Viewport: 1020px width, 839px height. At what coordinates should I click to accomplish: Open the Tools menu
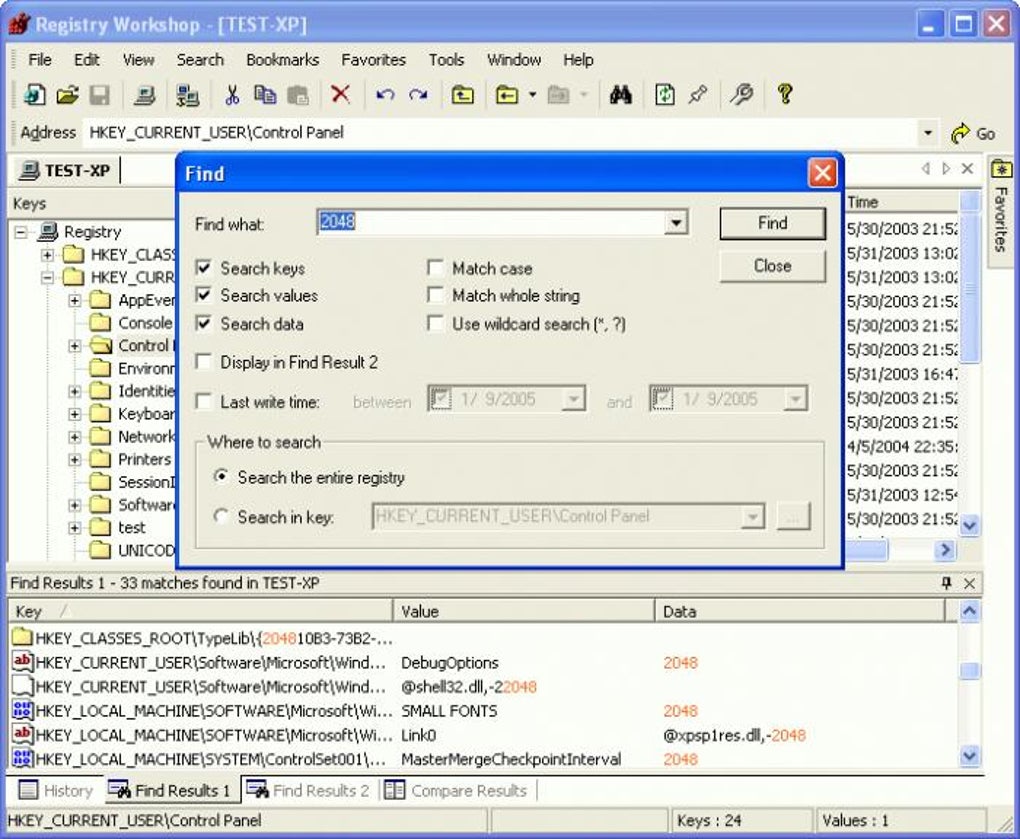pos(446,60)
